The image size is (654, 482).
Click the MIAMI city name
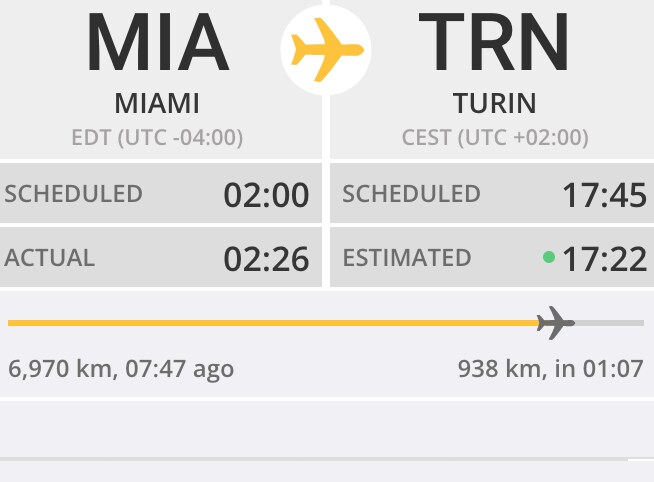point(157,103)
